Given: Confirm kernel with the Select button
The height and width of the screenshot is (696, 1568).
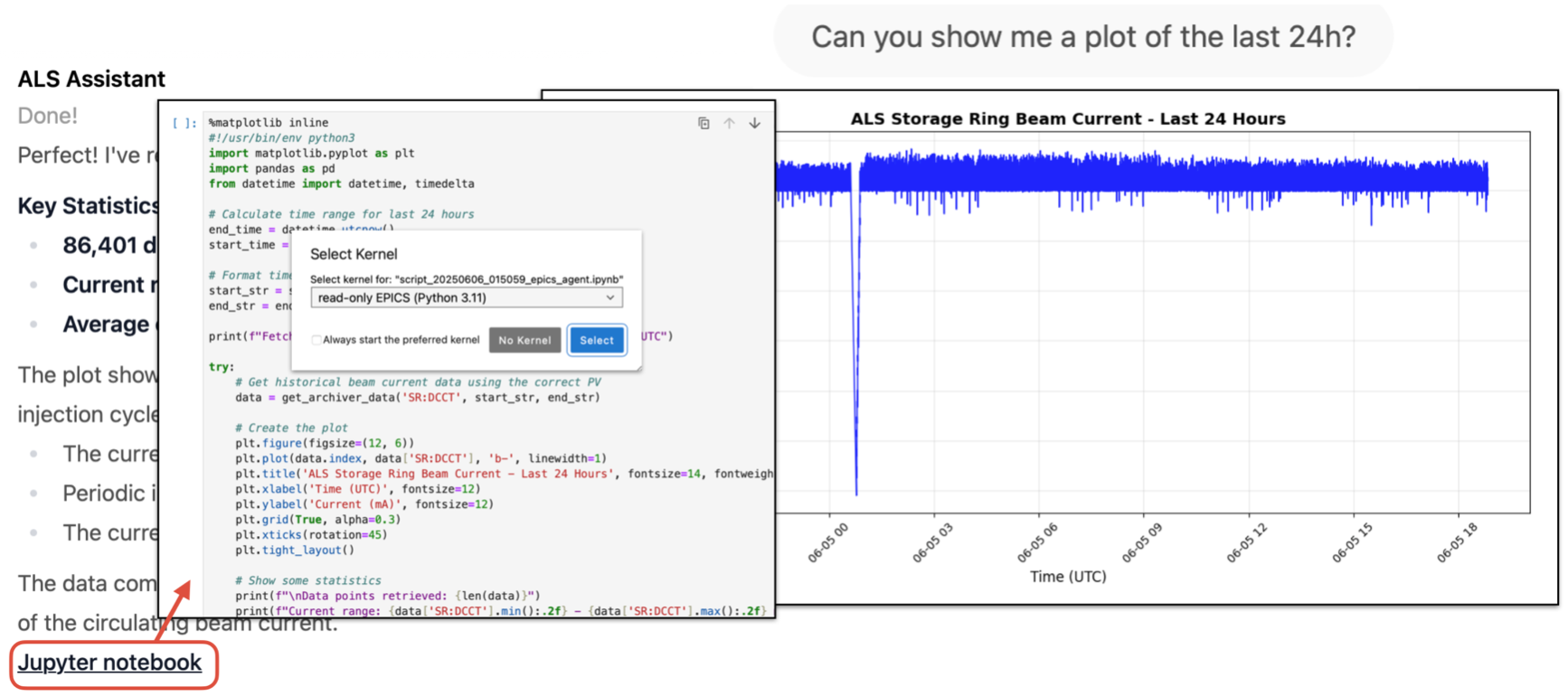Looking at the screenshot, I should (596, 340).
